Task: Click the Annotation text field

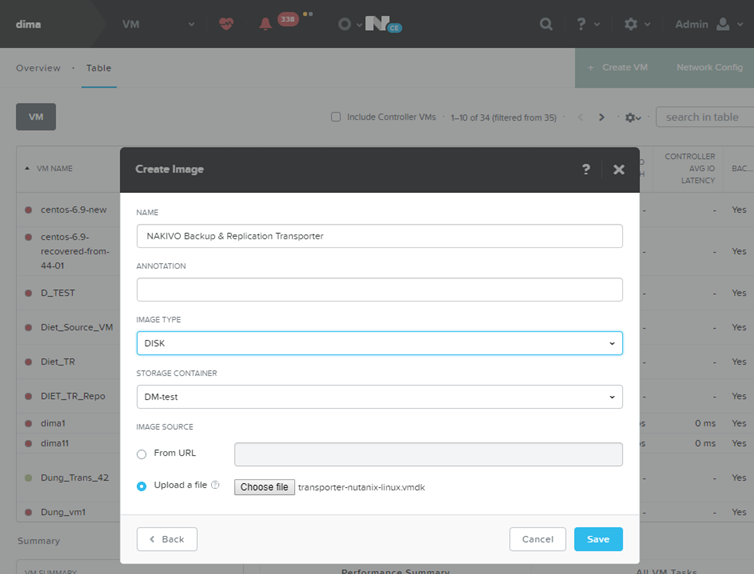Action: [x=379, y=290]
